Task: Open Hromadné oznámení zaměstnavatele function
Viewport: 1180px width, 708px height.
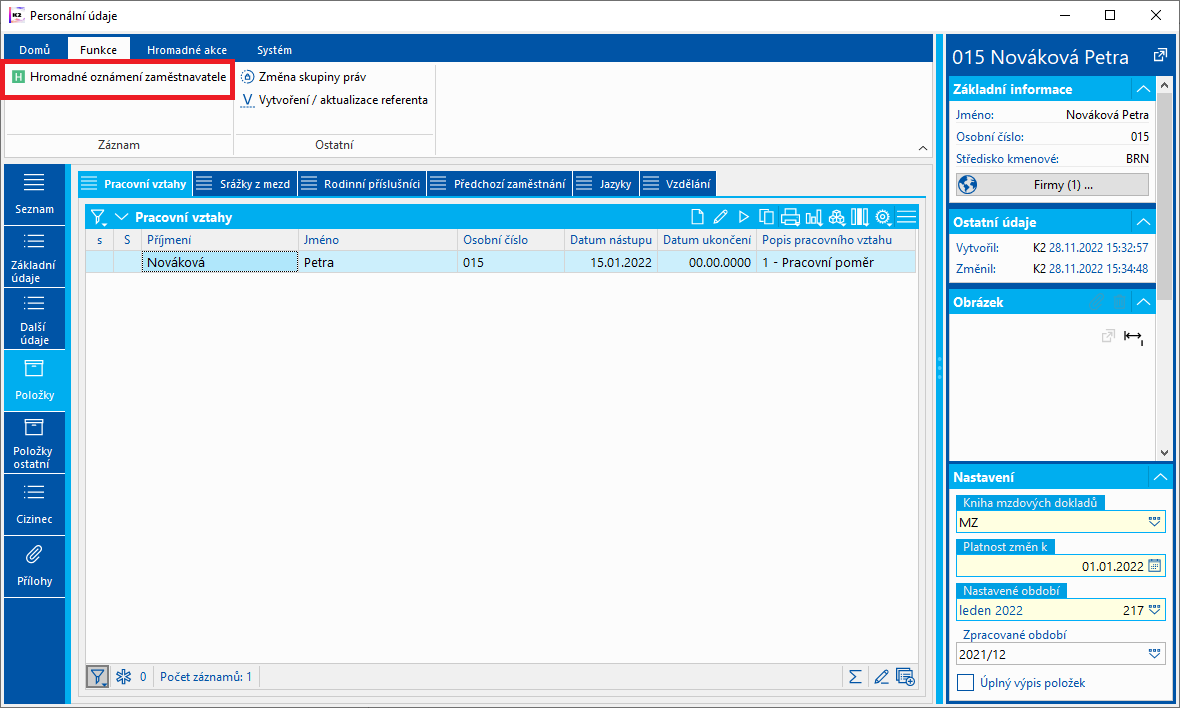Action: (119, 77)
